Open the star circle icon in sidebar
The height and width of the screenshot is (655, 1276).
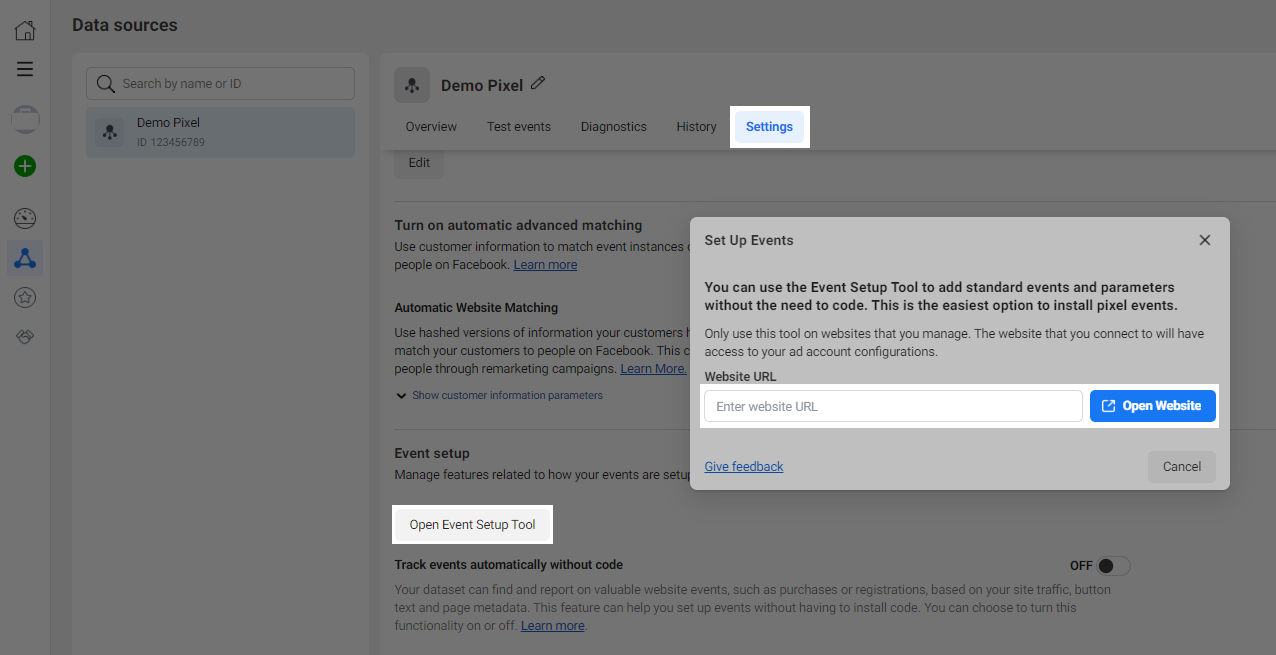click(25, 297)
